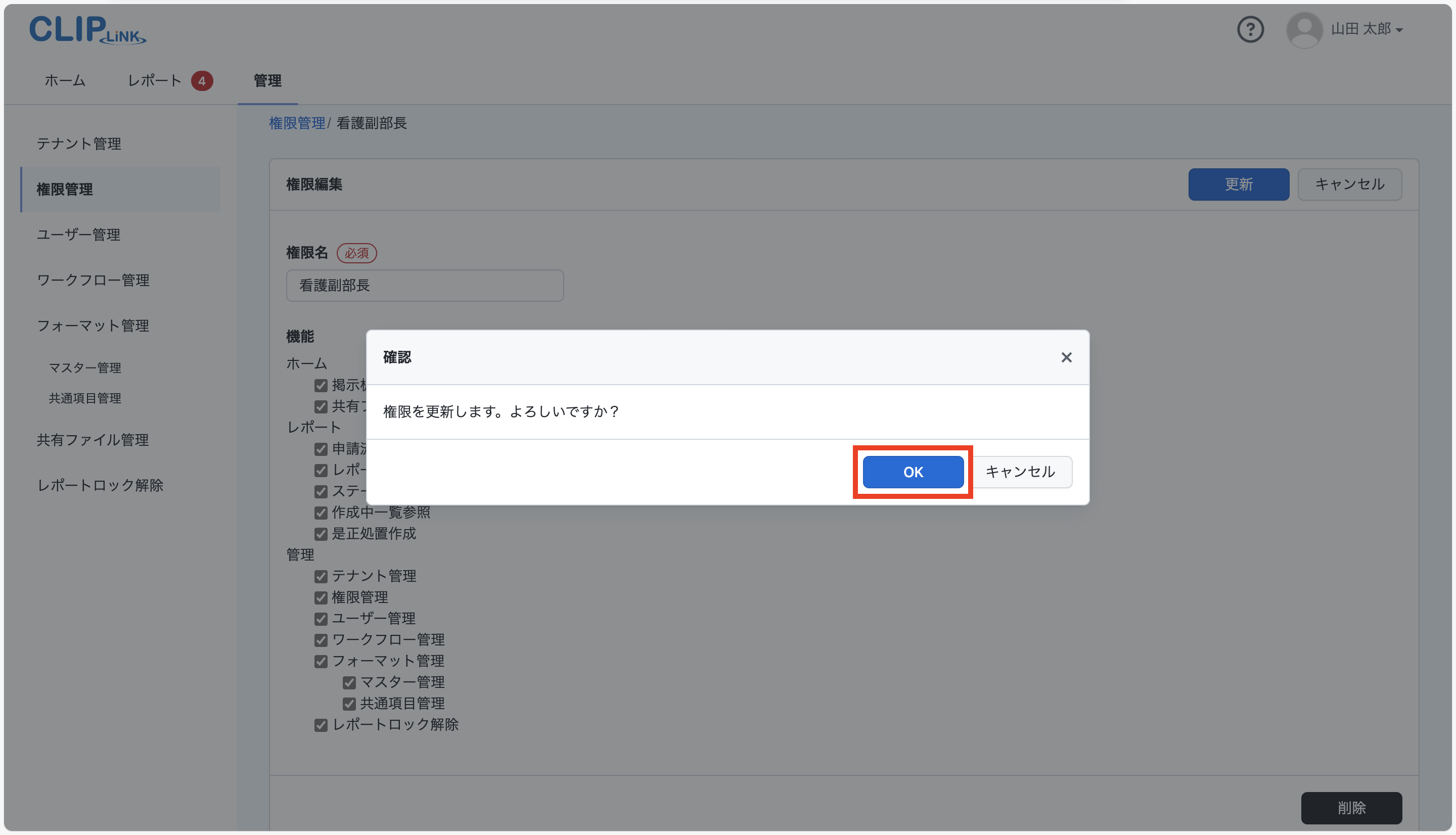Select ユーザー管理 in the sidebar

click(78, 234)
